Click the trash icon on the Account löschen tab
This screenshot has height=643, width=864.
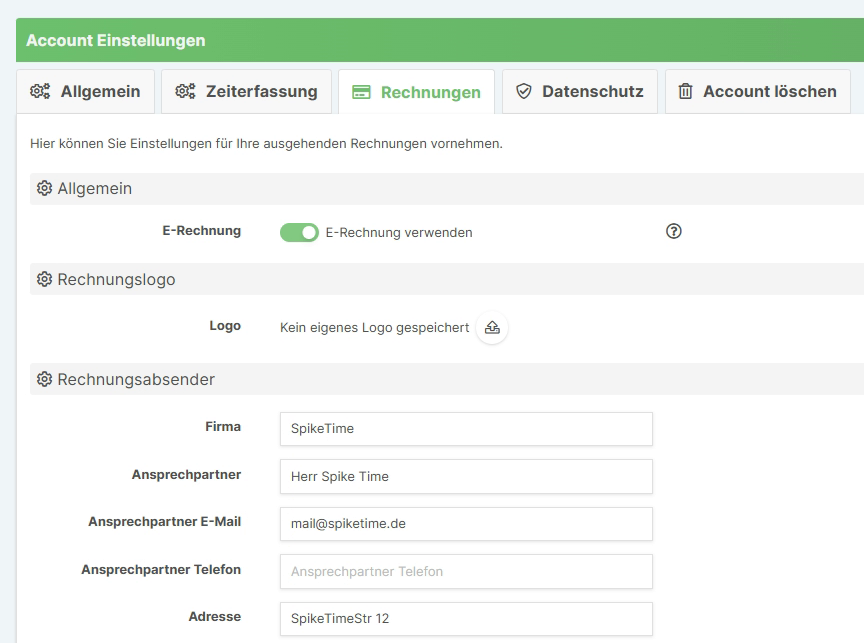tap(687, 91)
